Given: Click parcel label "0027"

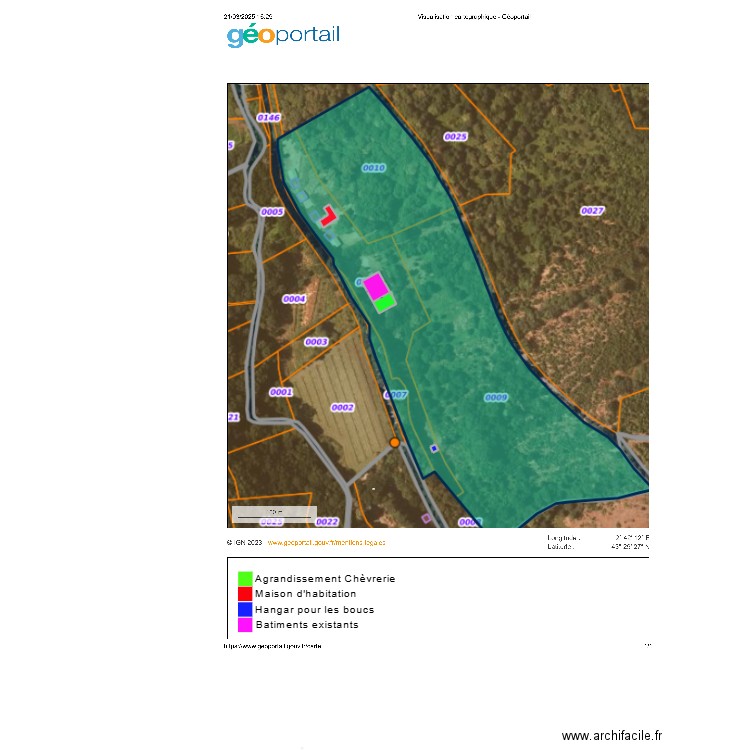Looking at the screenshot, I should point(592,211).
